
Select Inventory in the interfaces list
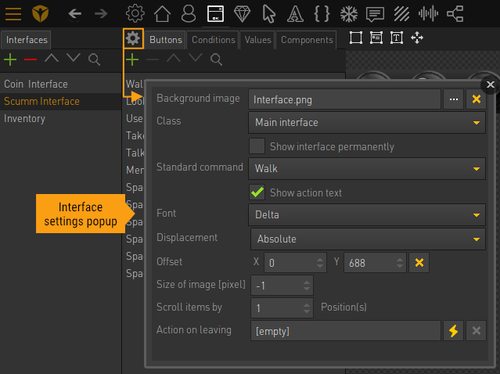(x=60, y=119)
